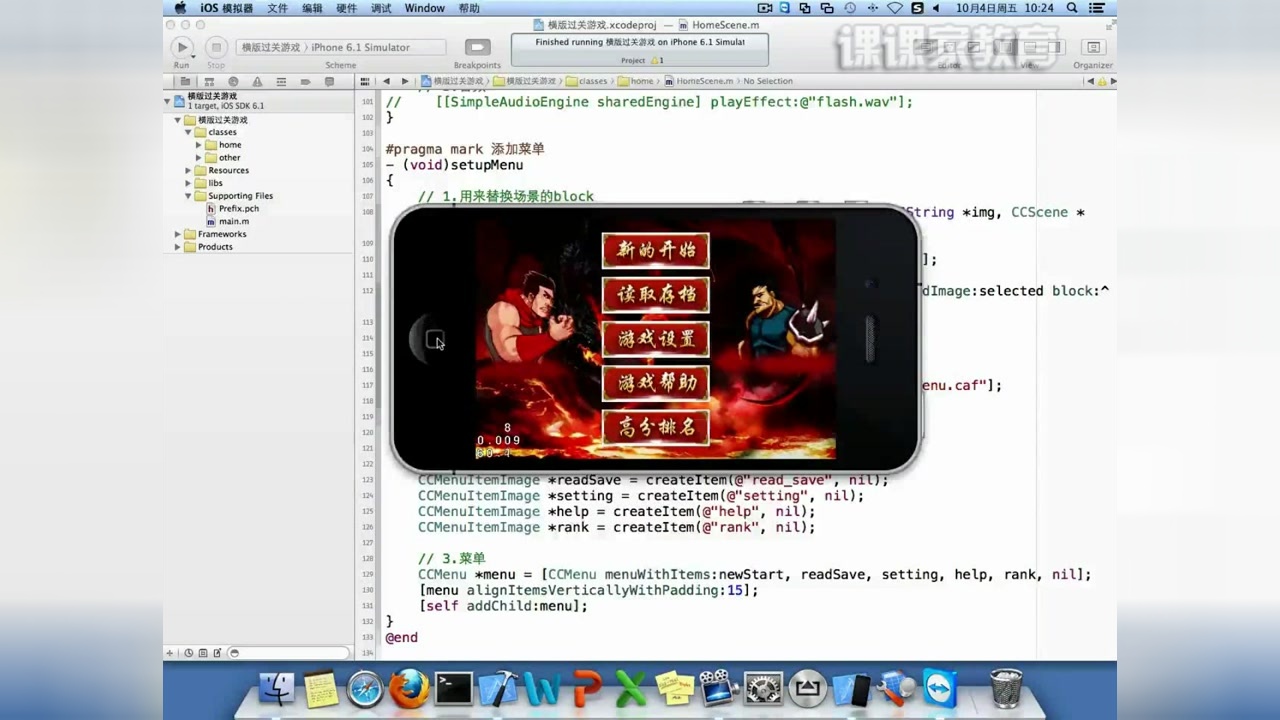The width and height of the screenshot is (1280, 720).
Task: Open the Search navigator icon
Action: pos(233,81)
